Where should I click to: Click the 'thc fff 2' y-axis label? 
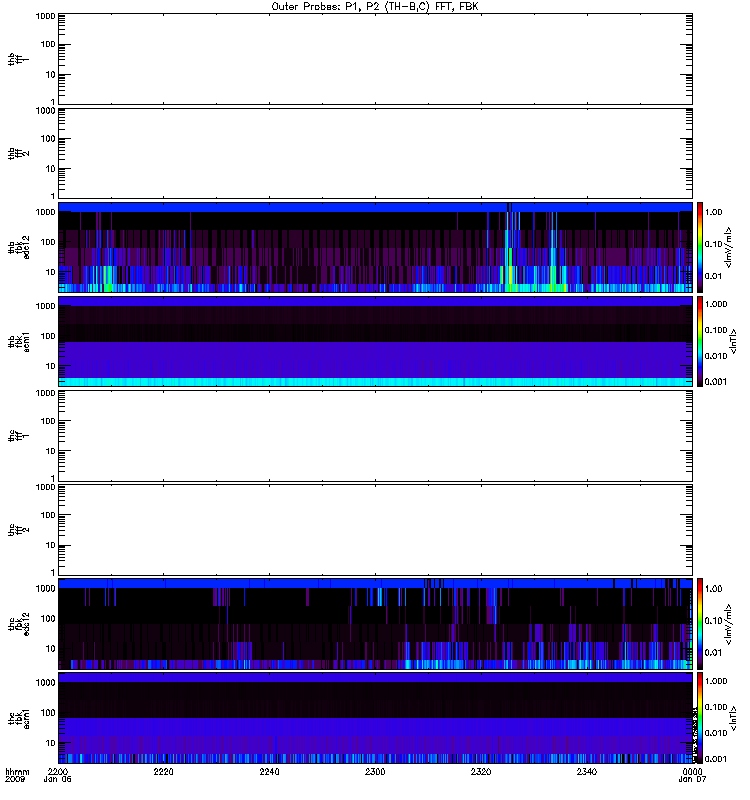point(18,530)
